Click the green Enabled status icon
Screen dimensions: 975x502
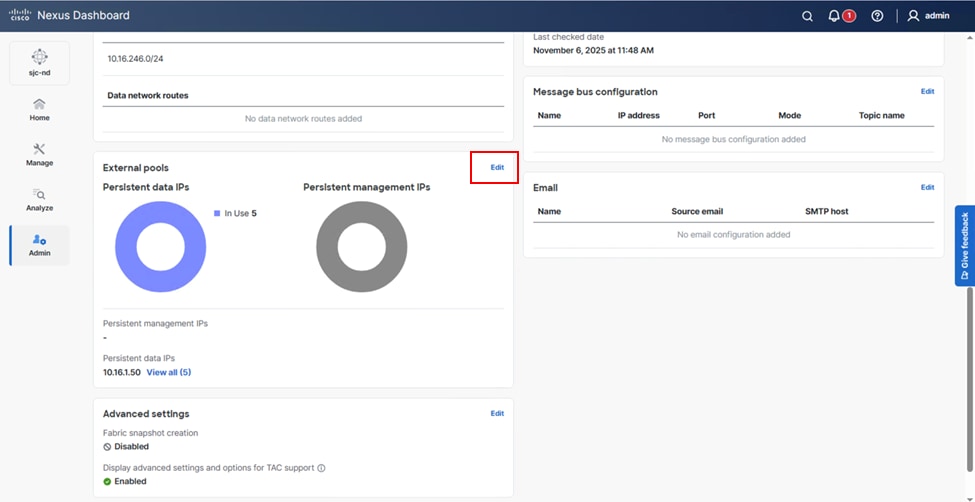tap(107, 481)
